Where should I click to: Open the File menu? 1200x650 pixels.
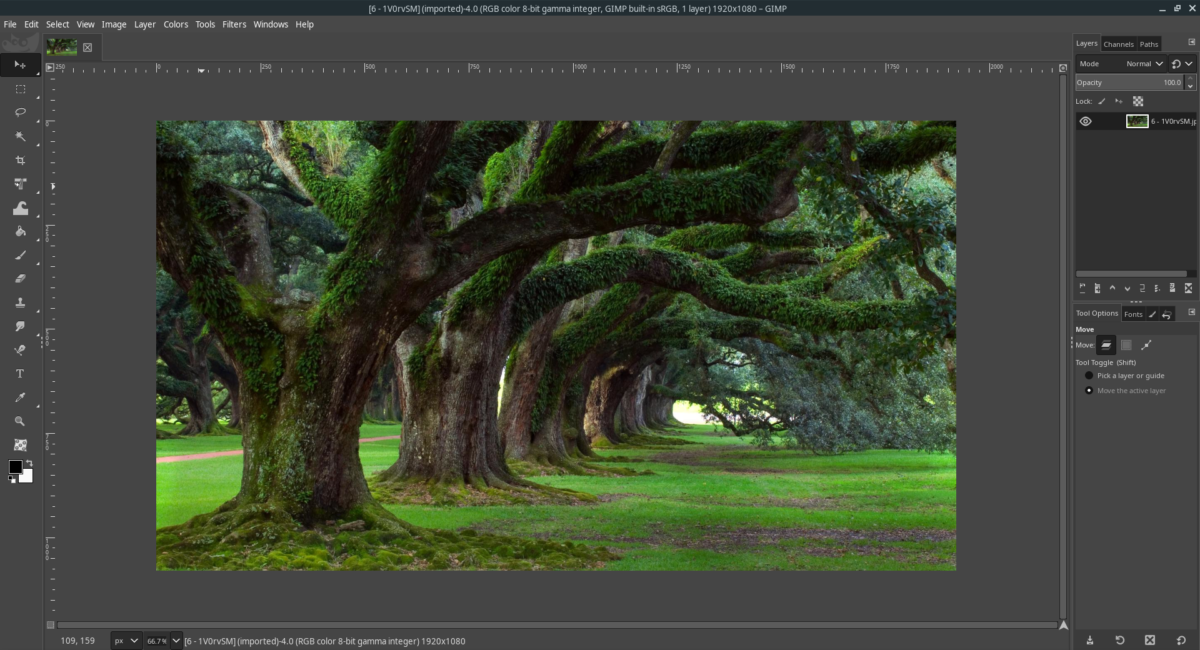point(10,24)
